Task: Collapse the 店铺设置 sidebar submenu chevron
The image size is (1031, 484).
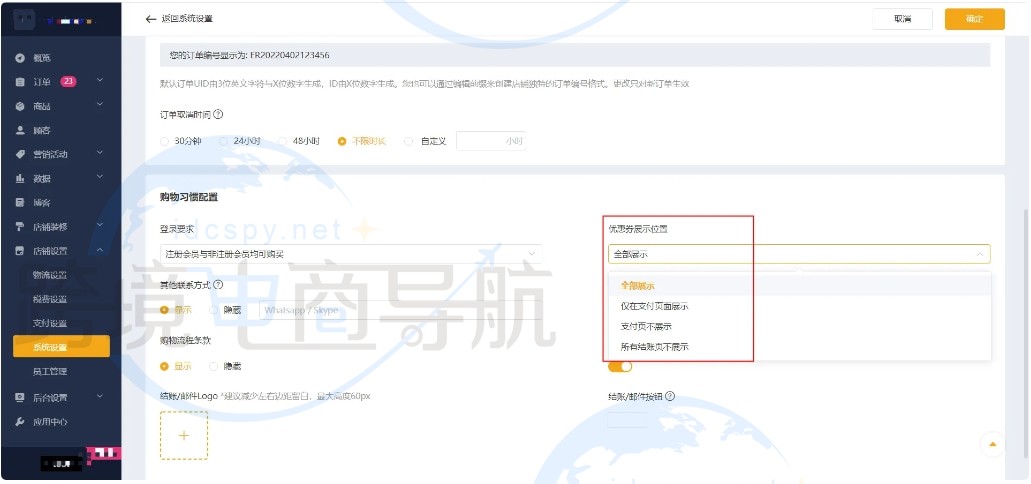Action: coord(100,251)
